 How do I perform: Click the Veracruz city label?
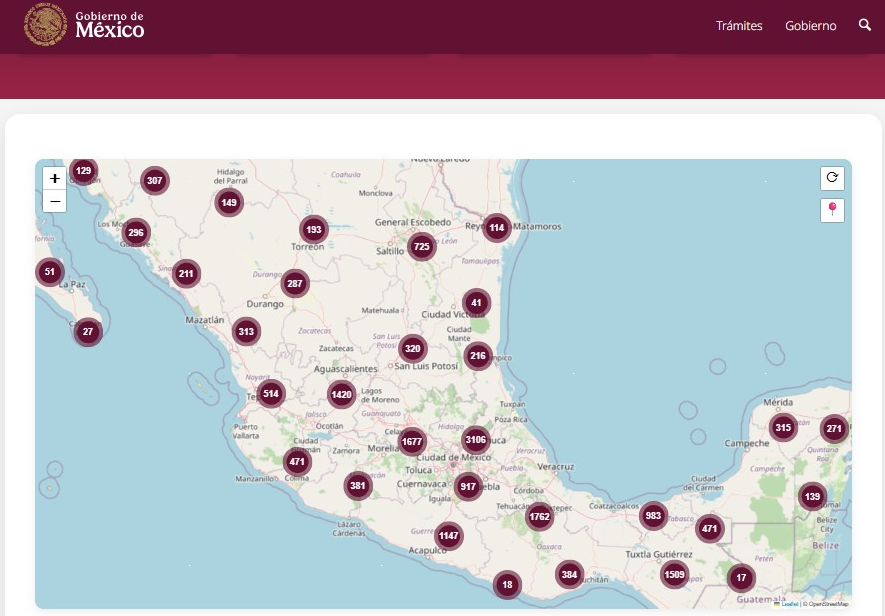click(x=555, y=466)
